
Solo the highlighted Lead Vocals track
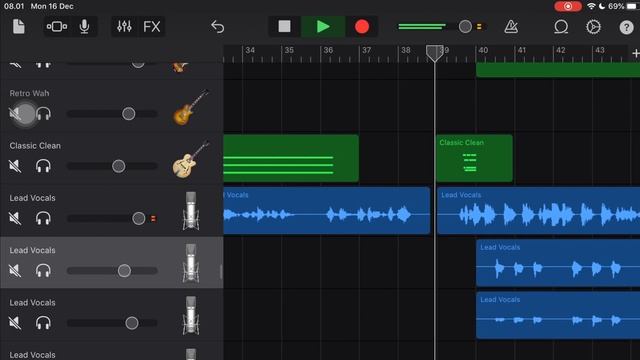click(x=43, y=271)
